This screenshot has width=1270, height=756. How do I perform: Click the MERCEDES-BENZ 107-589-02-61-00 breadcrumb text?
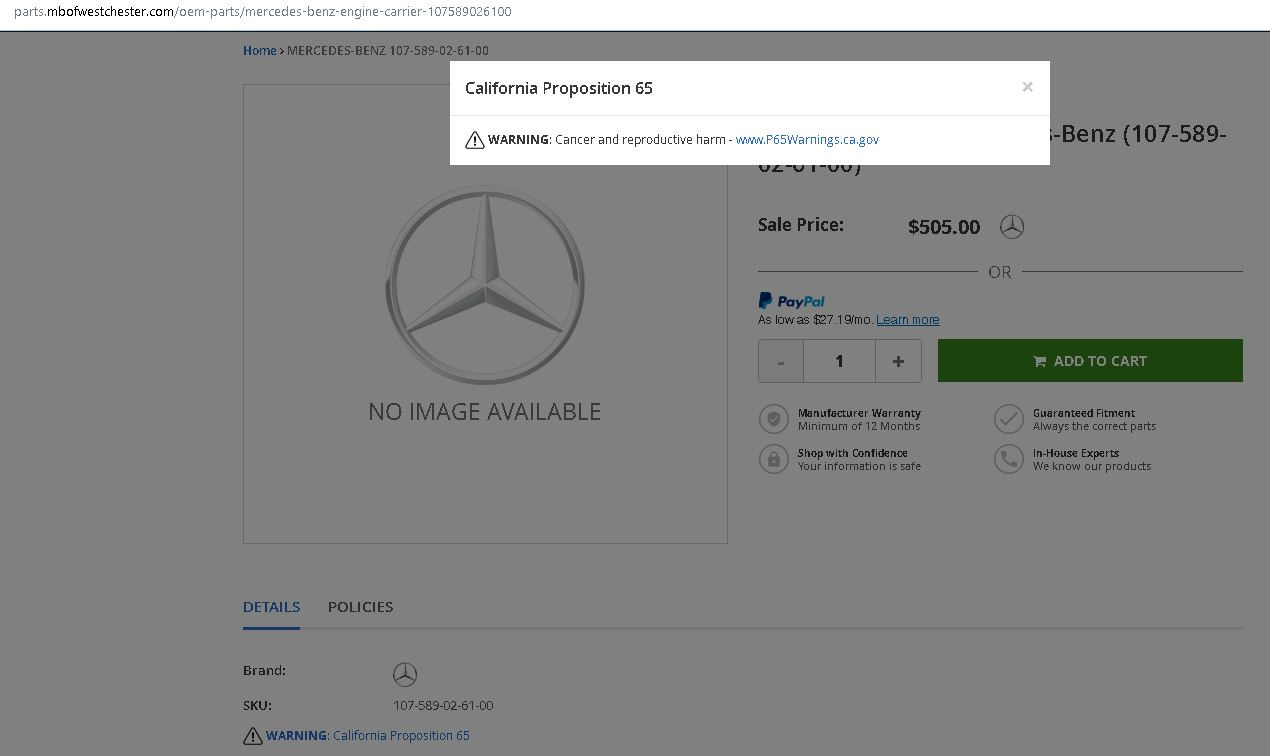click(388, 51)
